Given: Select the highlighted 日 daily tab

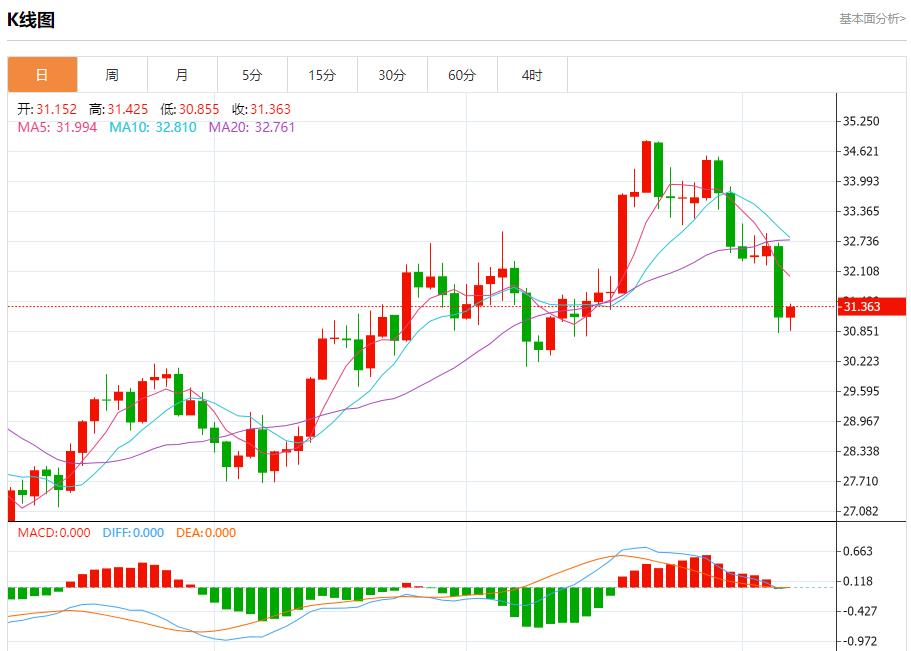Looking at the screenshot, I should pos(42,75).
